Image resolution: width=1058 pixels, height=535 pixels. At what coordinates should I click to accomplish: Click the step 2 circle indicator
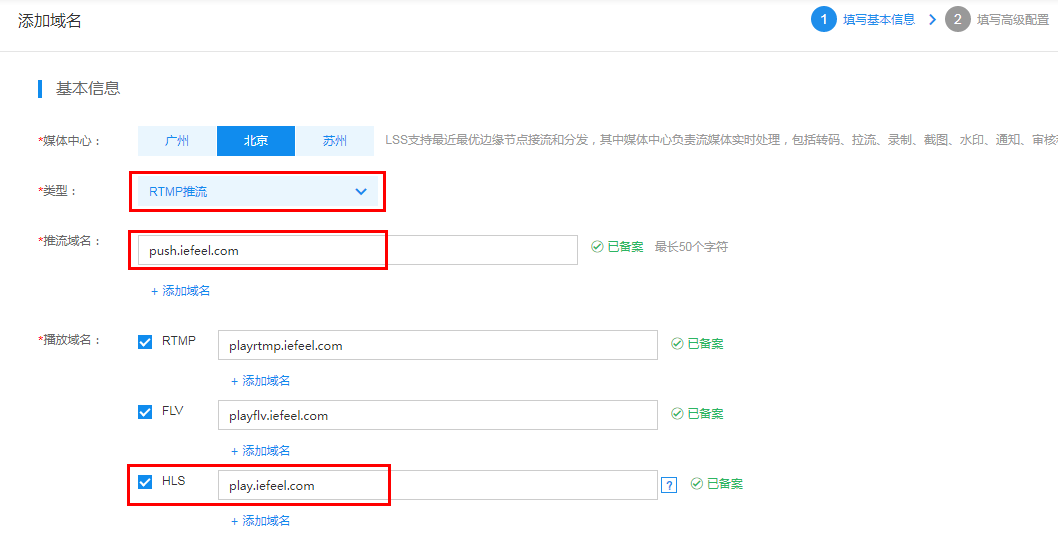(957, 20)
